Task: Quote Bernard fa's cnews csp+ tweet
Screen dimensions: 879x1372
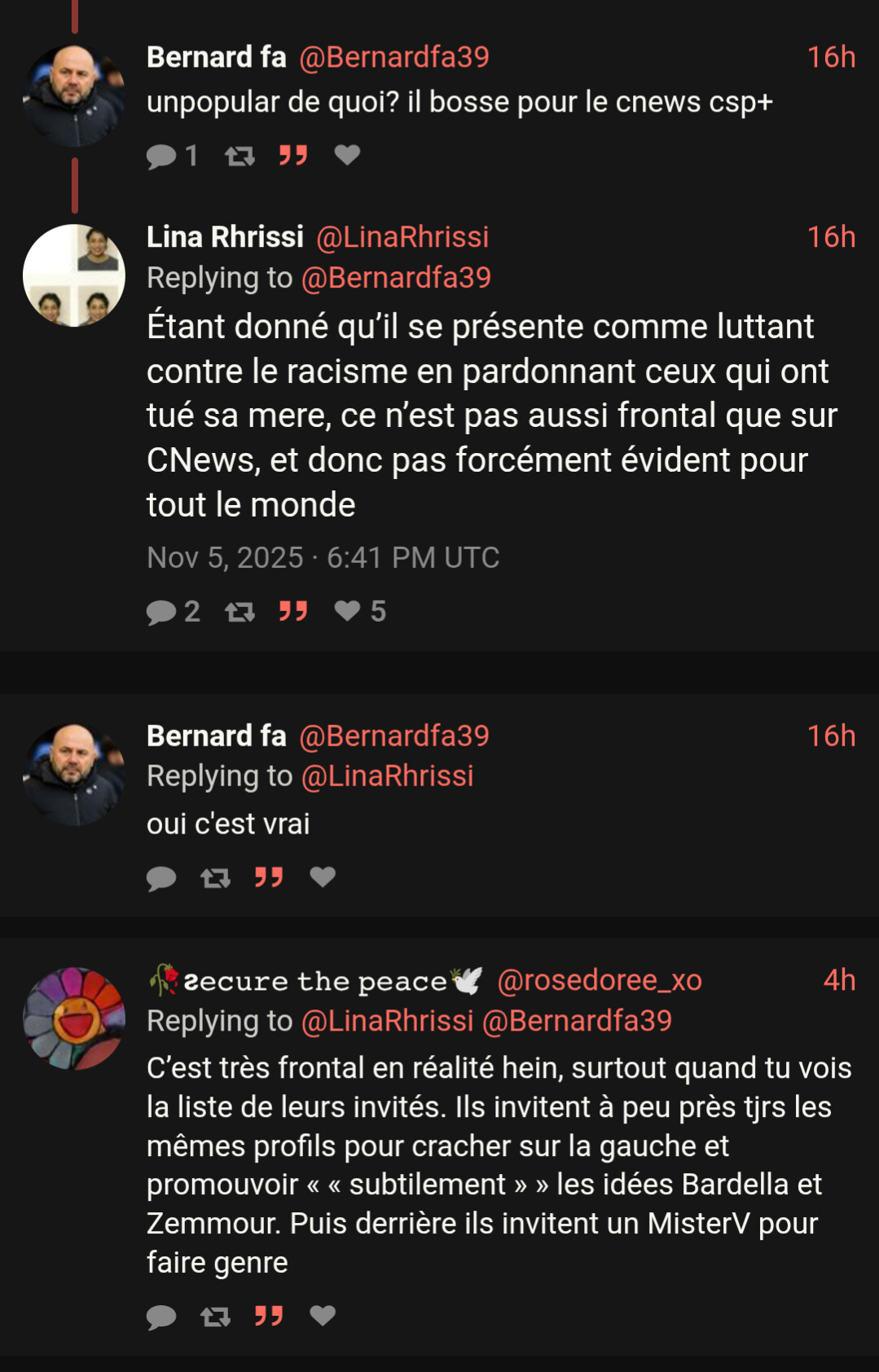Action: [293, 155]
